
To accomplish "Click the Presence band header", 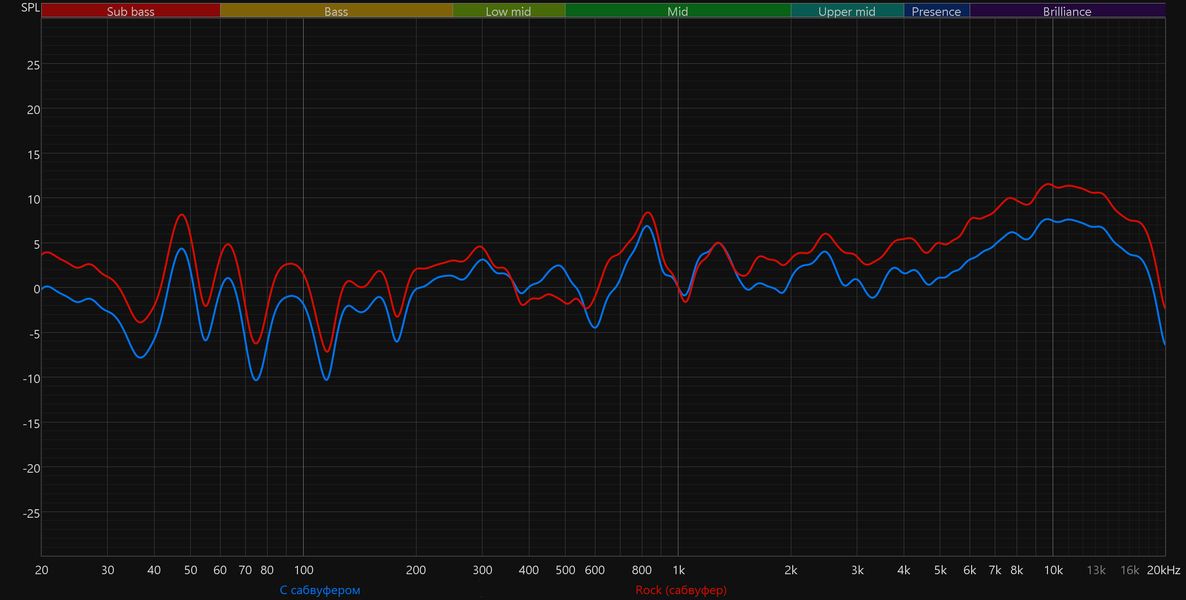I will click(936, 11).
